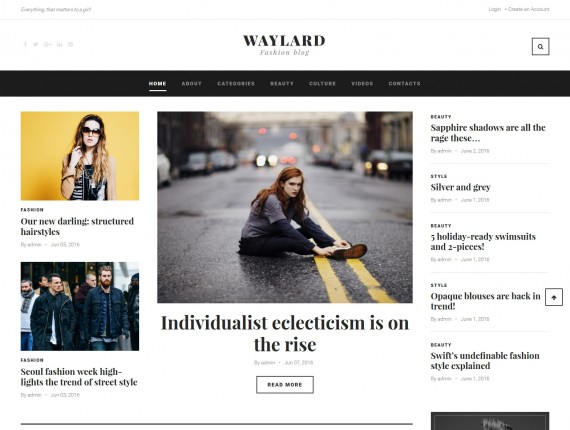The height and width of the screenshot is (430, 570).
Task: Click the Login link
Action: point(494,9)
